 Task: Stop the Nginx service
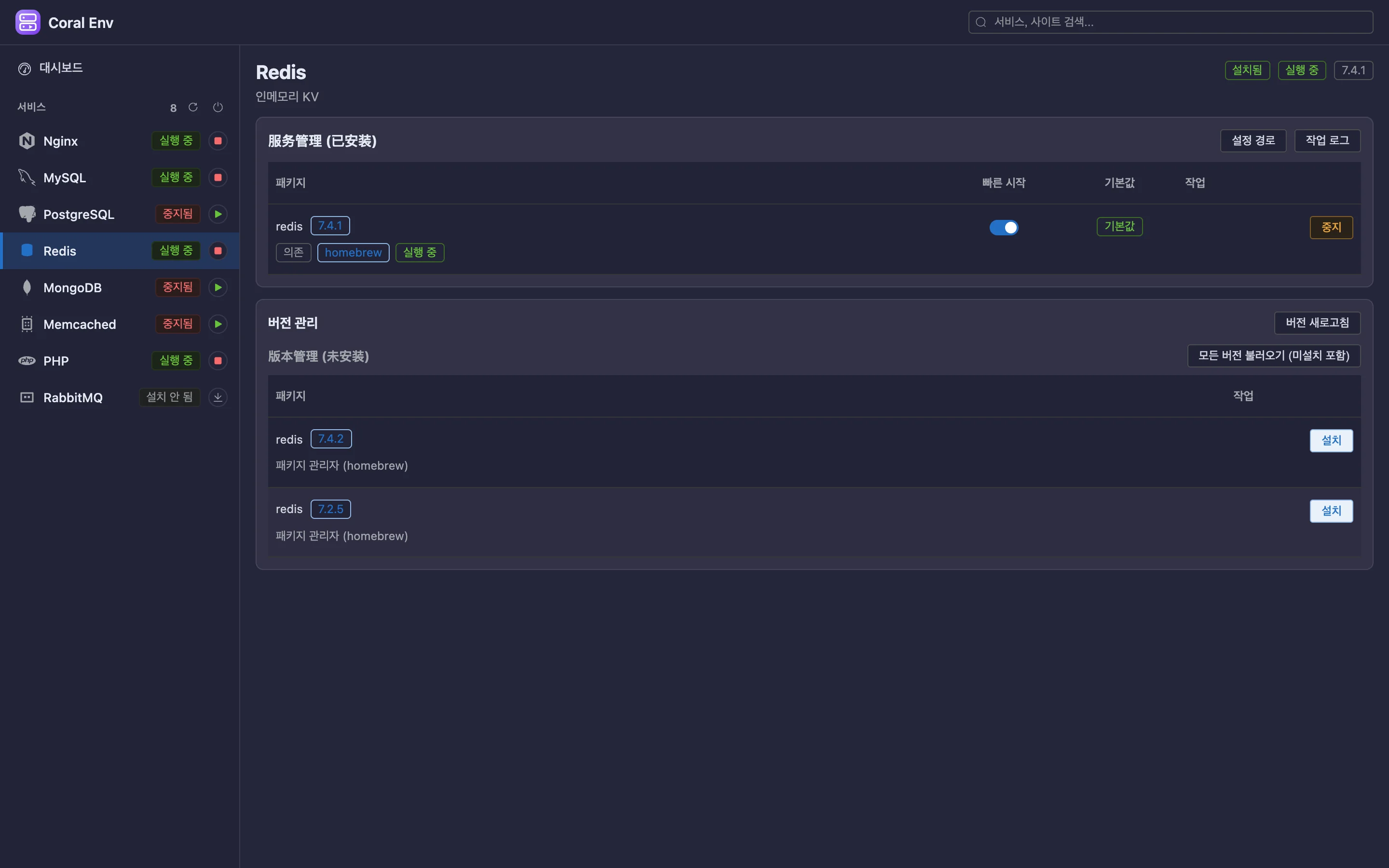coord(218,141)
